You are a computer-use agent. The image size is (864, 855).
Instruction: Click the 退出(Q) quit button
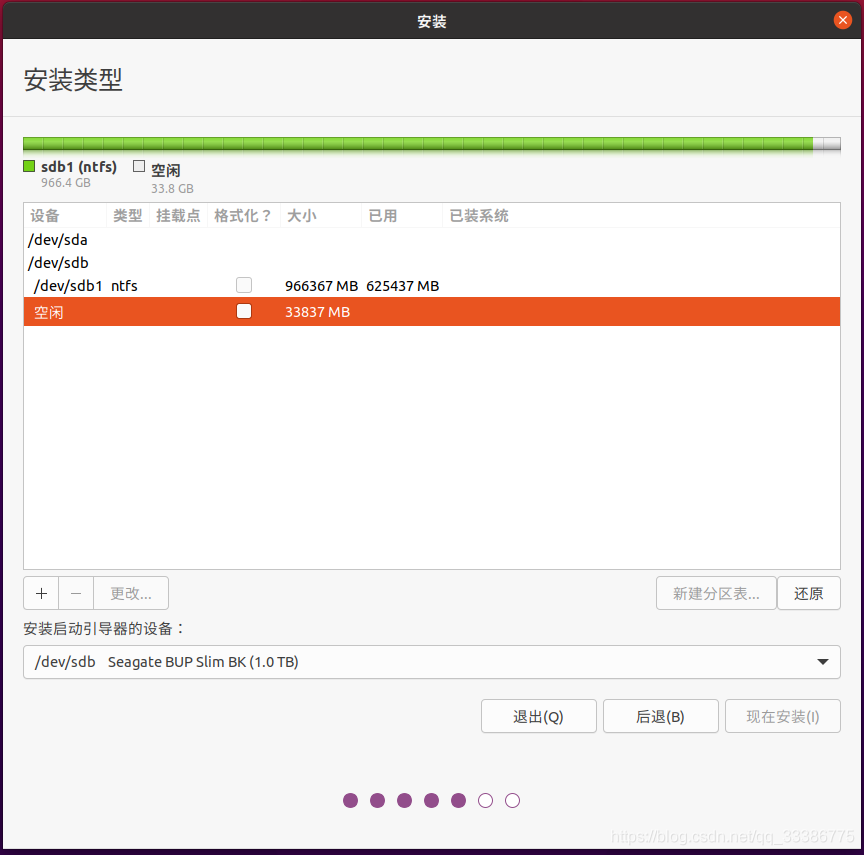538,716
